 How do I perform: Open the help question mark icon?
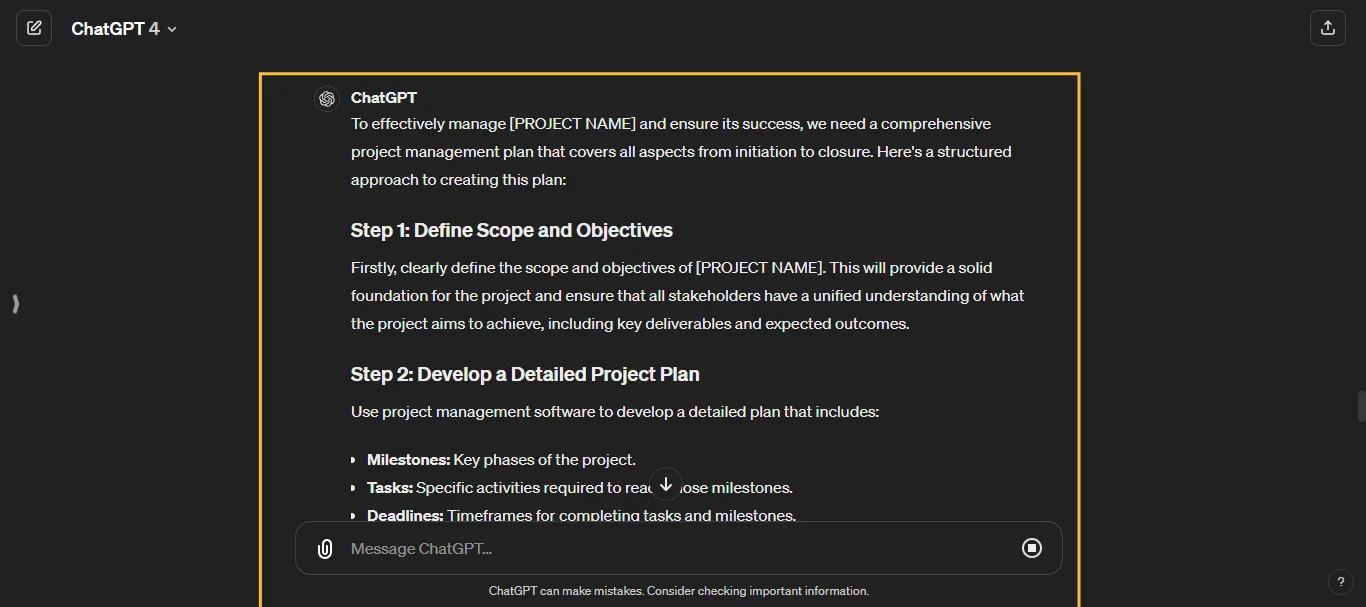1341,581
